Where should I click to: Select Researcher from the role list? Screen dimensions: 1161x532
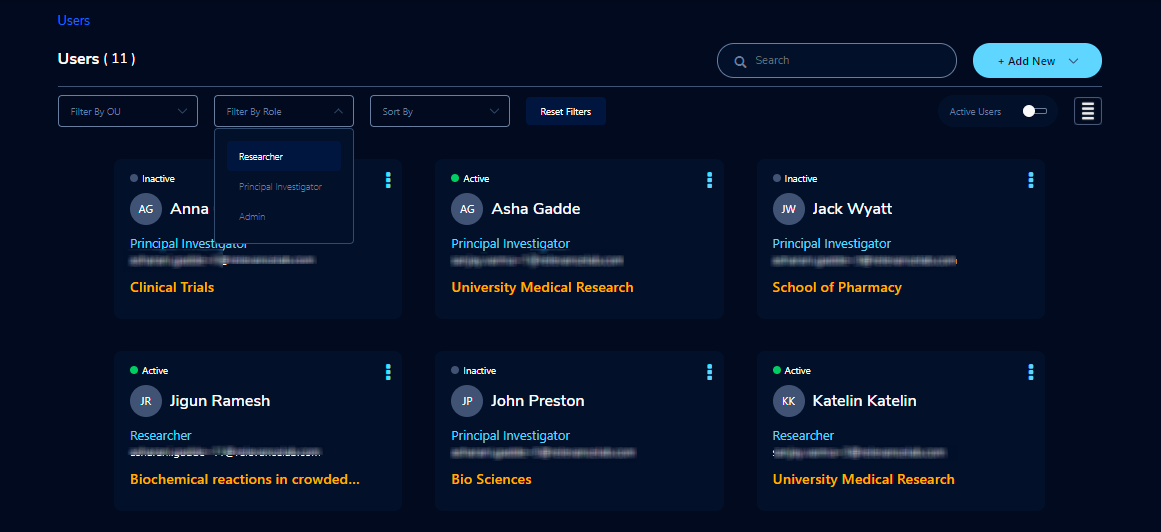tap(284, 156)
